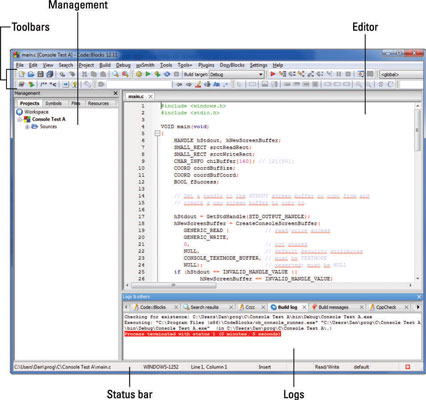Click the Save all files icon

(50, 74)
